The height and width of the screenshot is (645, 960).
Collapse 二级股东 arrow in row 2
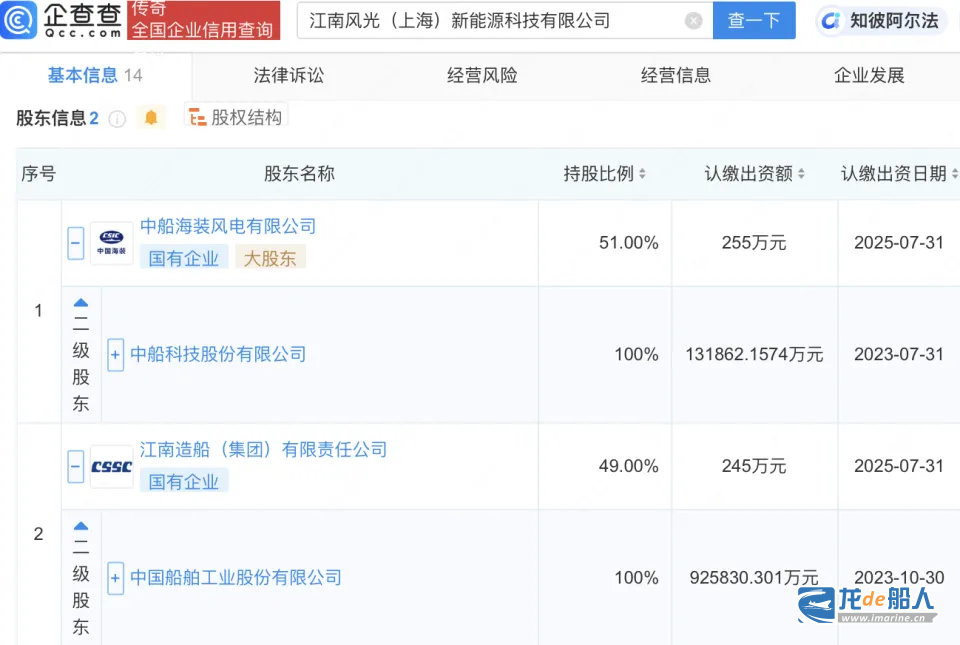[x=81, y=526]
